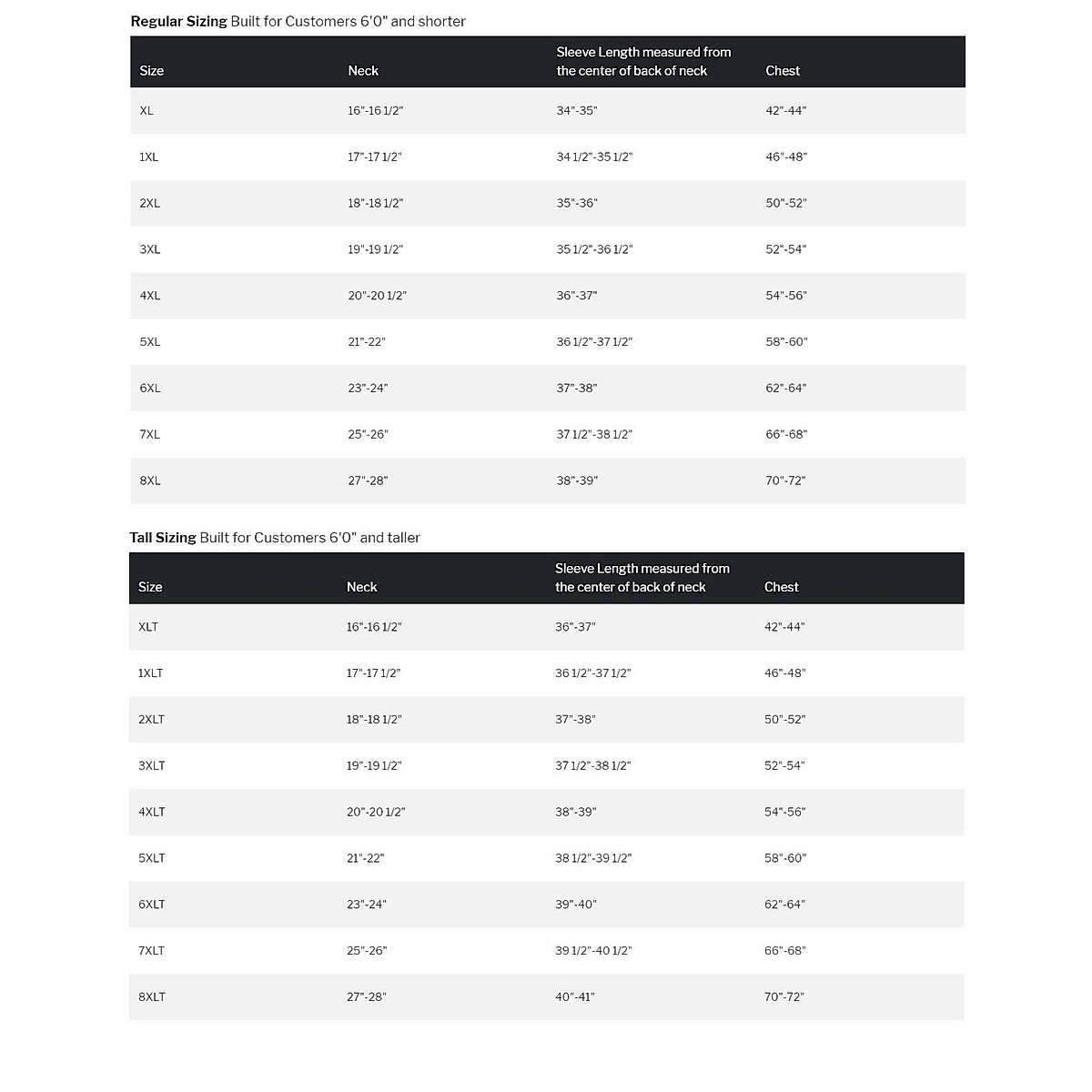Click the 1XLT size row label
The image size is (1092, 1092).
[151, 673]
